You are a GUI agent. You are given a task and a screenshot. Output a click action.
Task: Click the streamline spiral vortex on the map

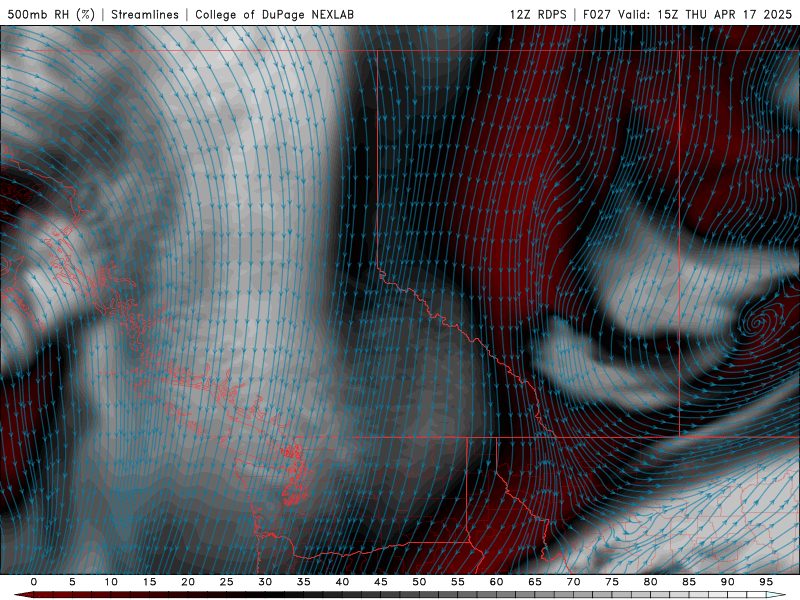click(x=759, y=322)
